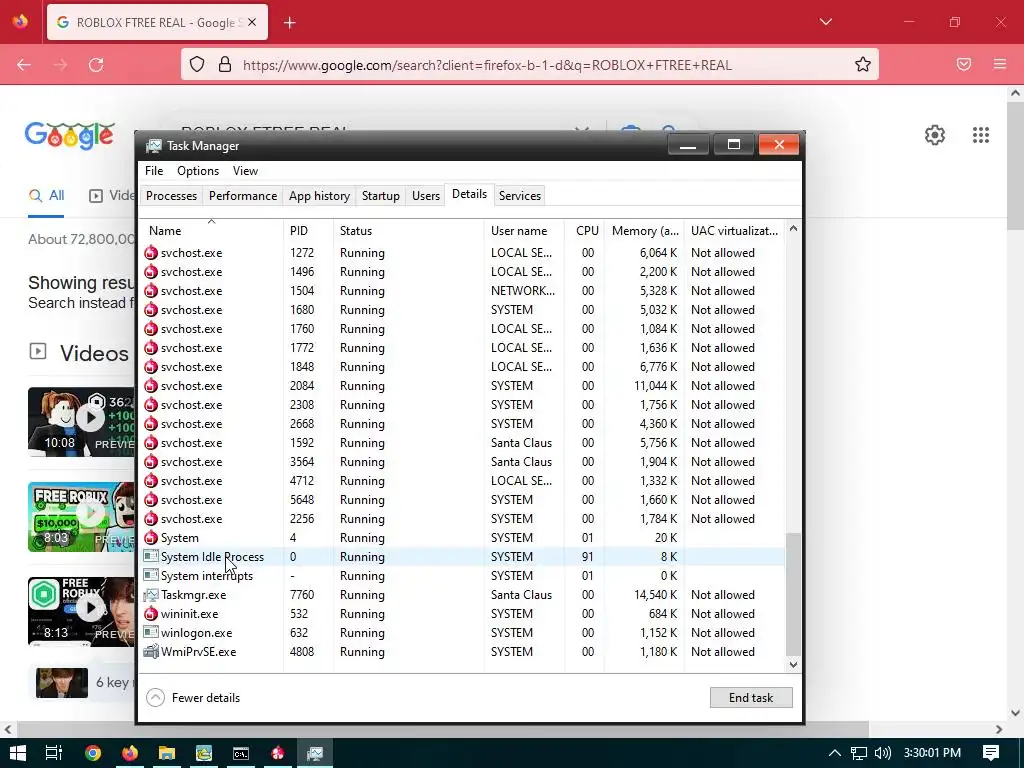Screen dimensions: 1024x768
Task: Sort processes by PID column header
Action: (x=308, y=231)
